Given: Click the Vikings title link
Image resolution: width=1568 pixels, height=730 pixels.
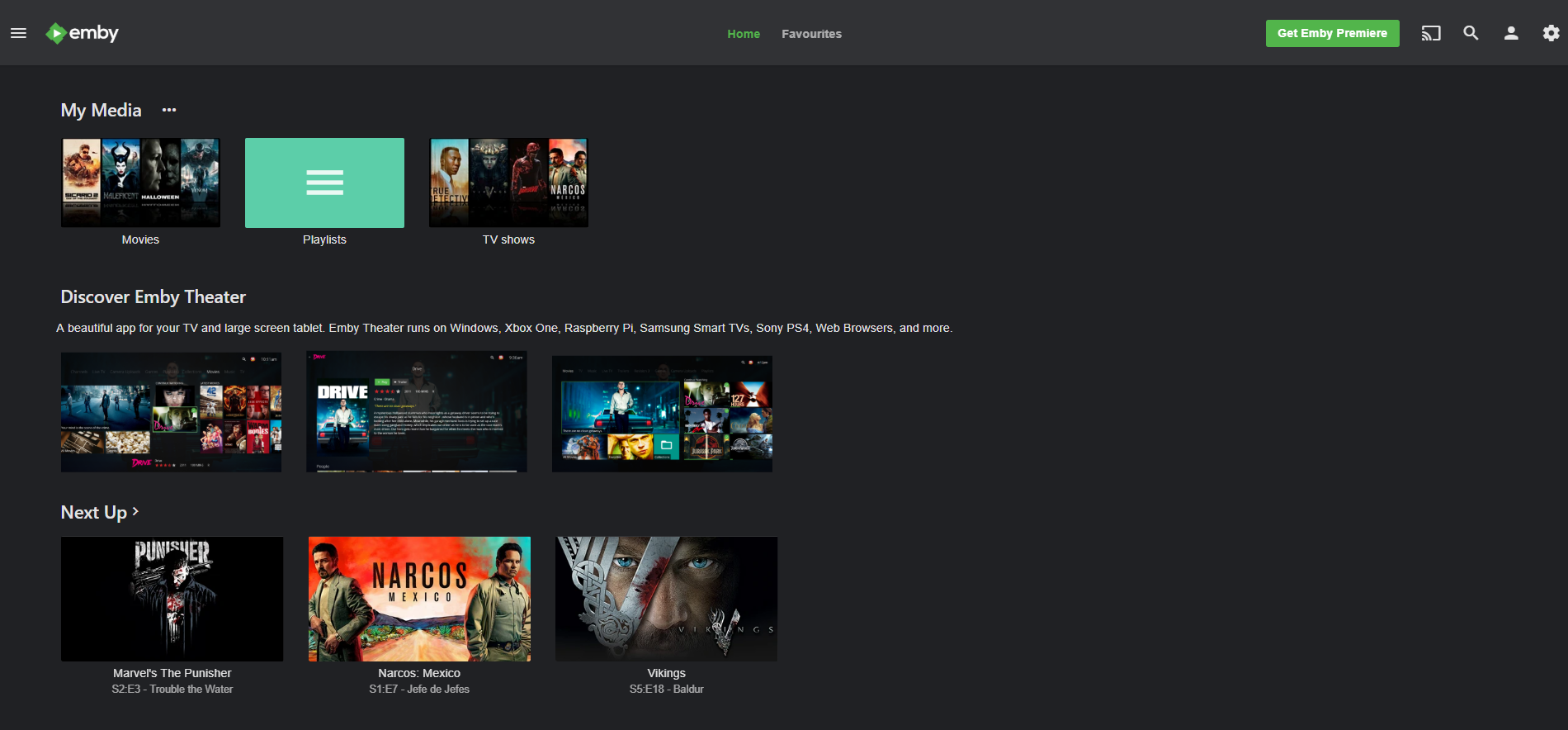Looking at the screenshot, I should pyautogui.click(x=667, y=673).
